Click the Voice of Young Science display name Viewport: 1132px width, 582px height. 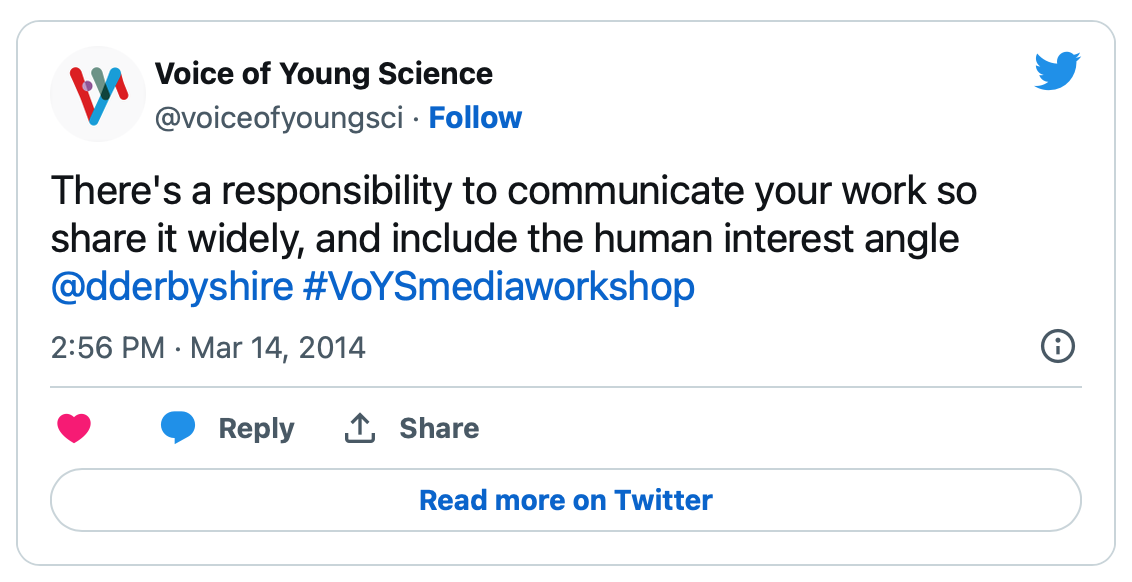click(x=324, y=74)
